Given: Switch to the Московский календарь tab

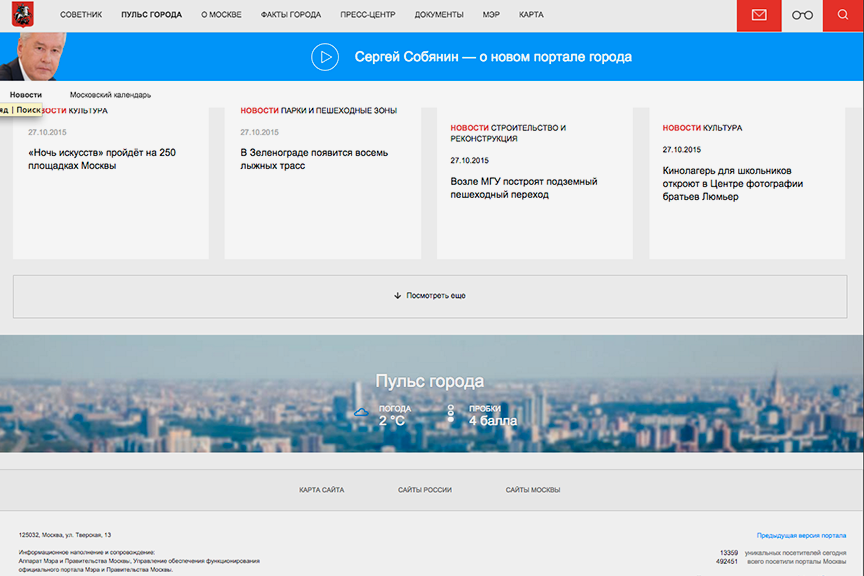Looking at the screenshot, I should [110, 95].
